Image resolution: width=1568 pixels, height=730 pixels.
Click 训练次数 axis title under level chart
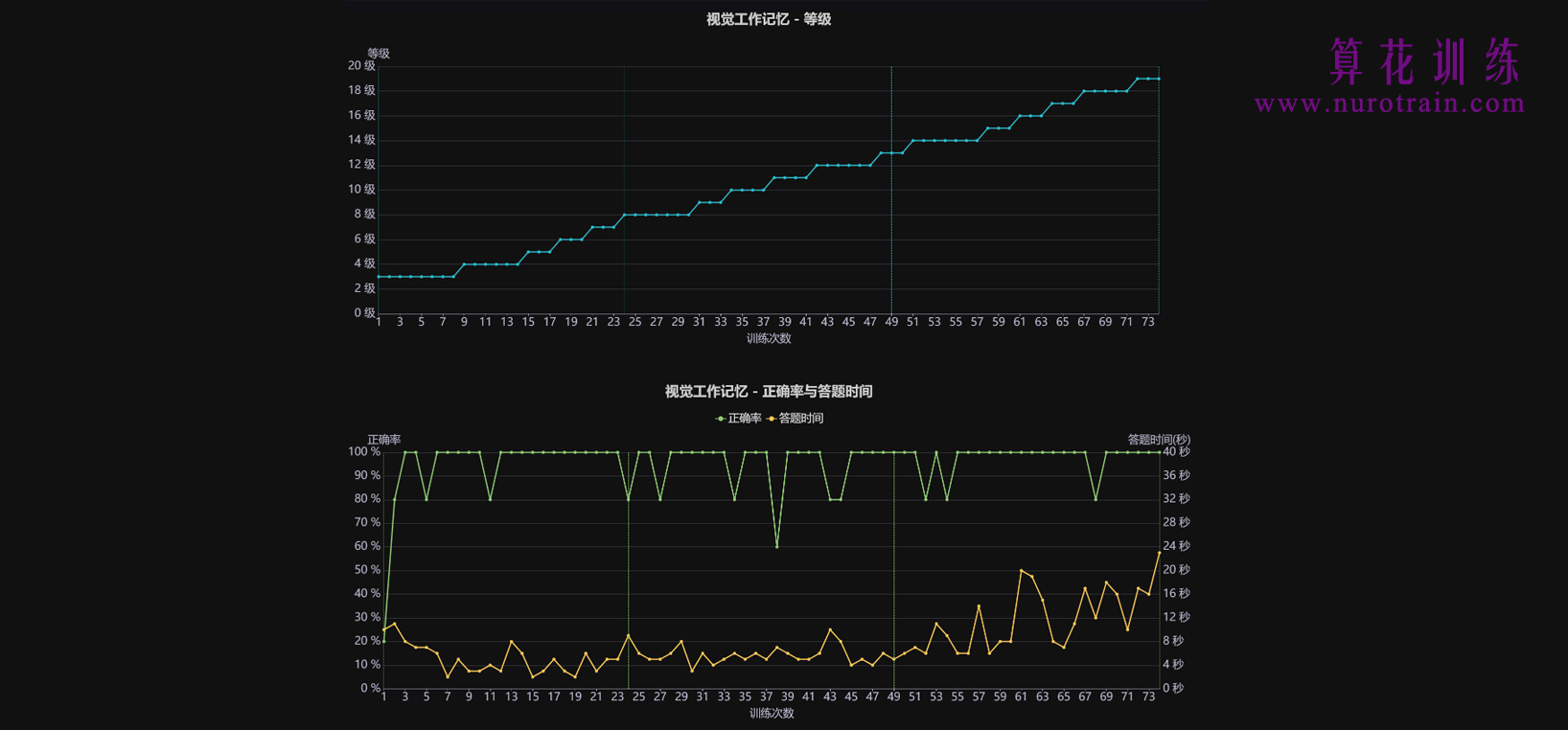pyautogui.click(x=769, y=338)
